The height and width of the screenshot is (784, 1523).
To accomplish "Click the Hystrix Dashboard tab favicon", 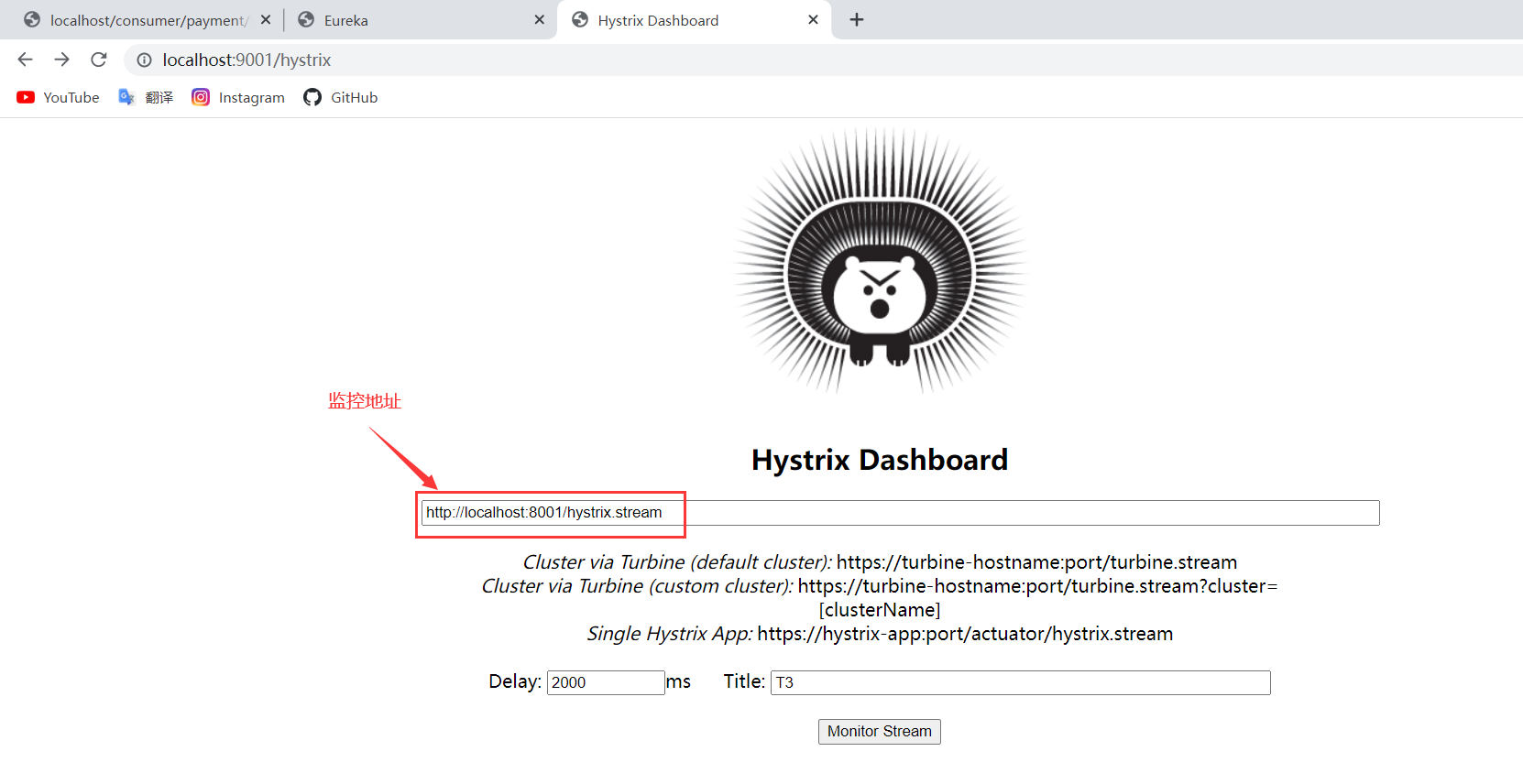I will 580,20.
